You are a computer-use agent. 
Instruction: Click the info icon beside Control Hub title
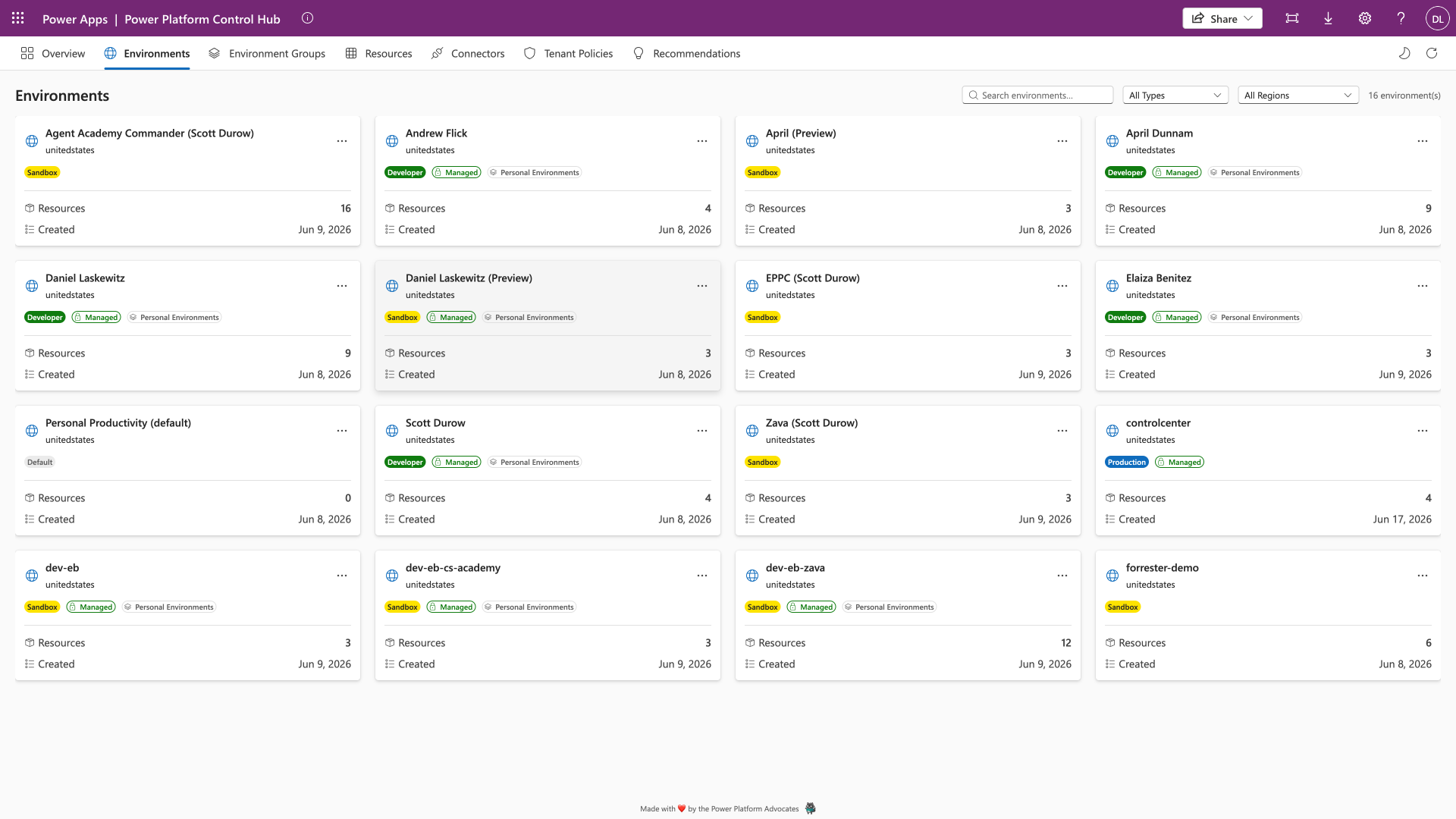(x=307, y=18)
